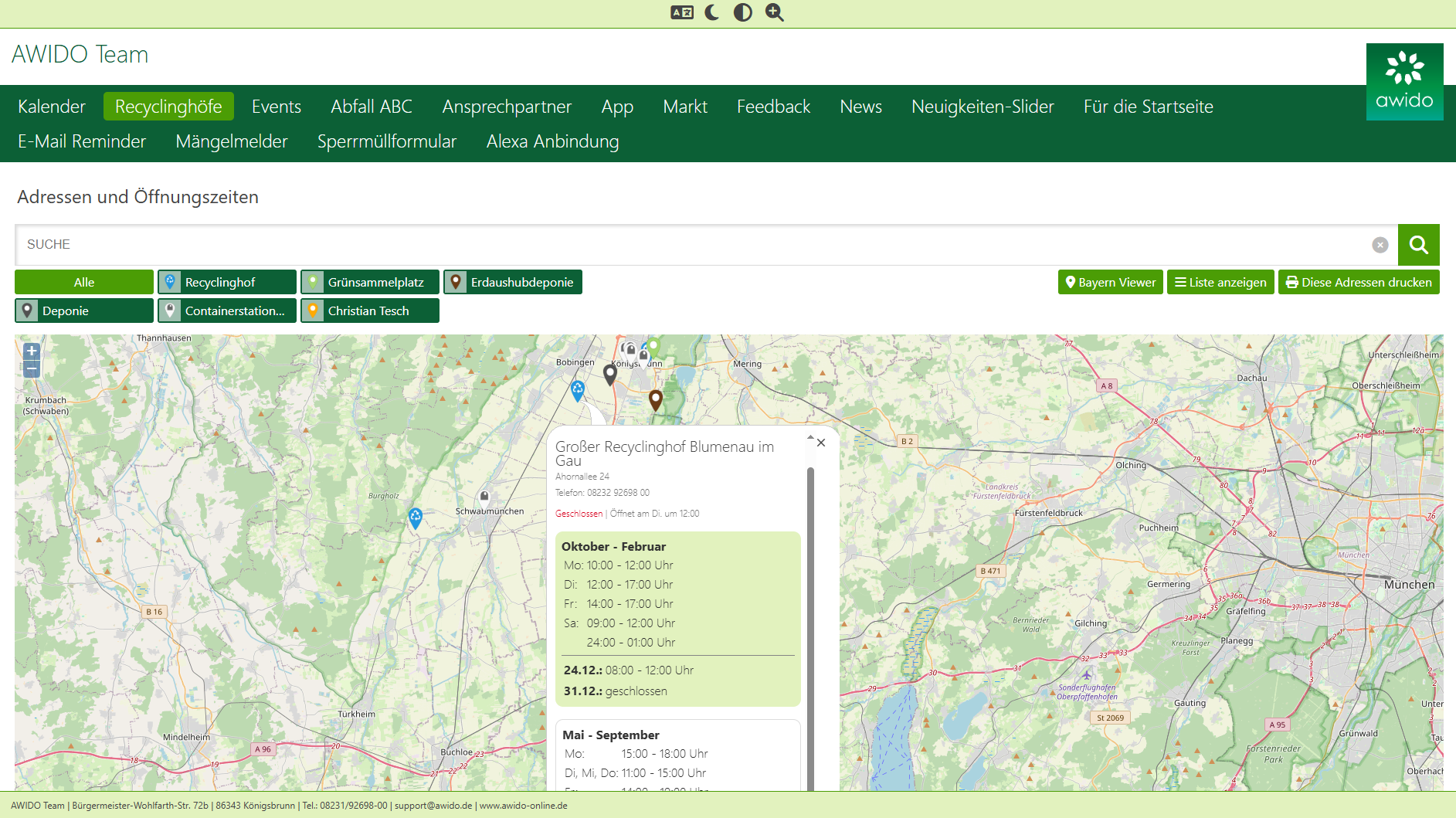Open the language translation icon
Image resolution: width=1456 pixels, height=818 pixels.
coord(681,12)
